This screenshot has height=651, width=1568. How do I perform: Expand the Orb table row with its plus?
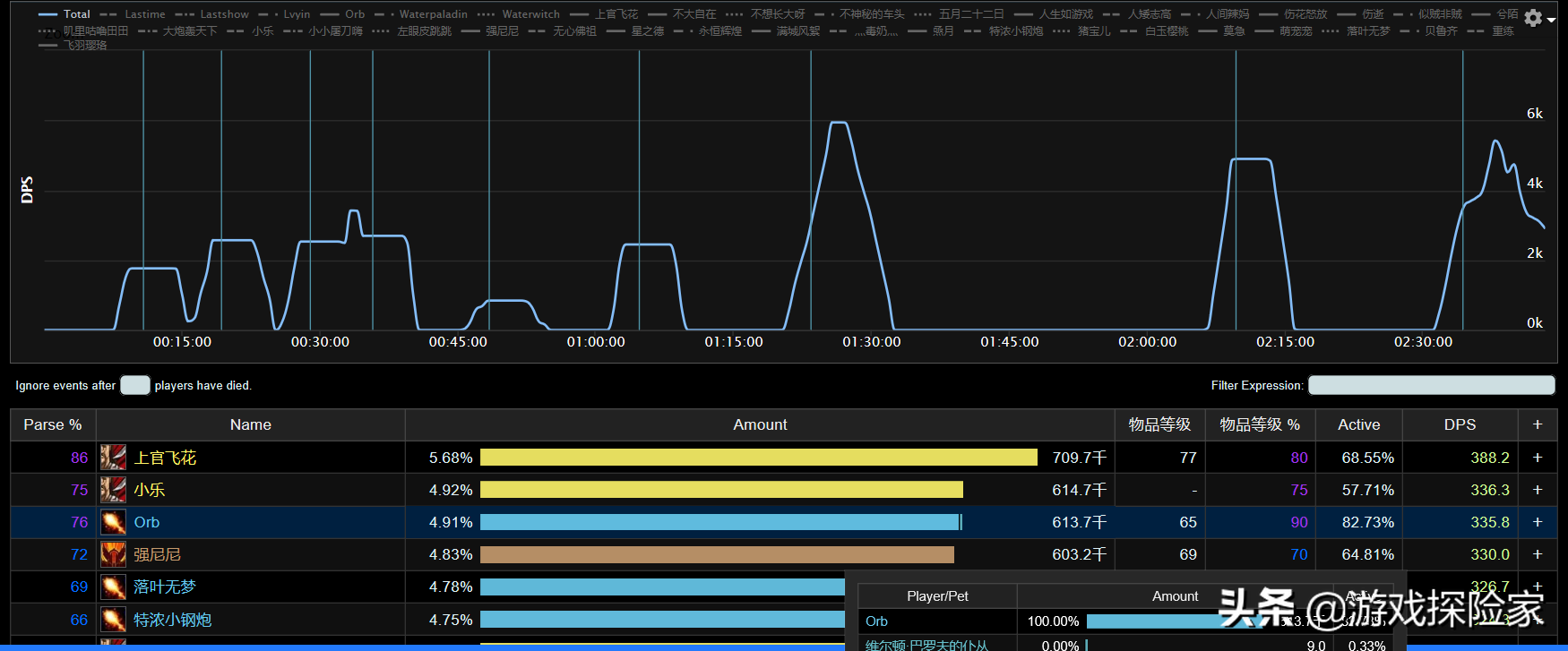pos(1538,522)
